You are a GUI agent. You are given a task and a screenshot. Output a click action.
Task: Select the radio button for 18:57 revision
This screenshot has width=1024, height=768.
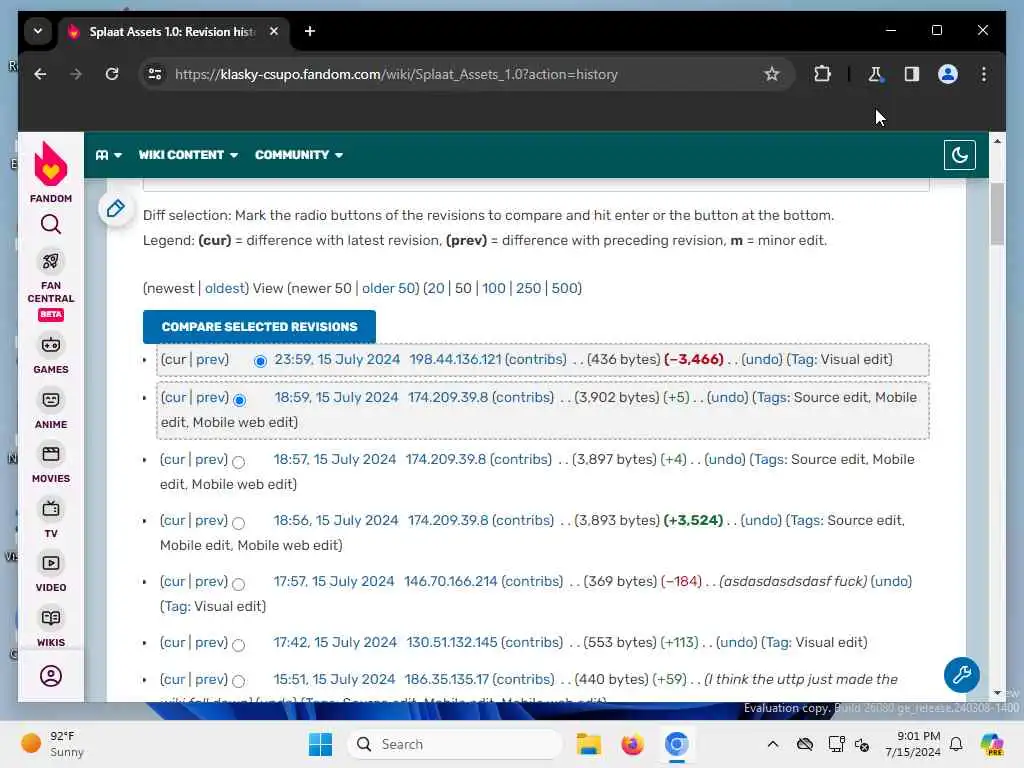click(238, 462)
